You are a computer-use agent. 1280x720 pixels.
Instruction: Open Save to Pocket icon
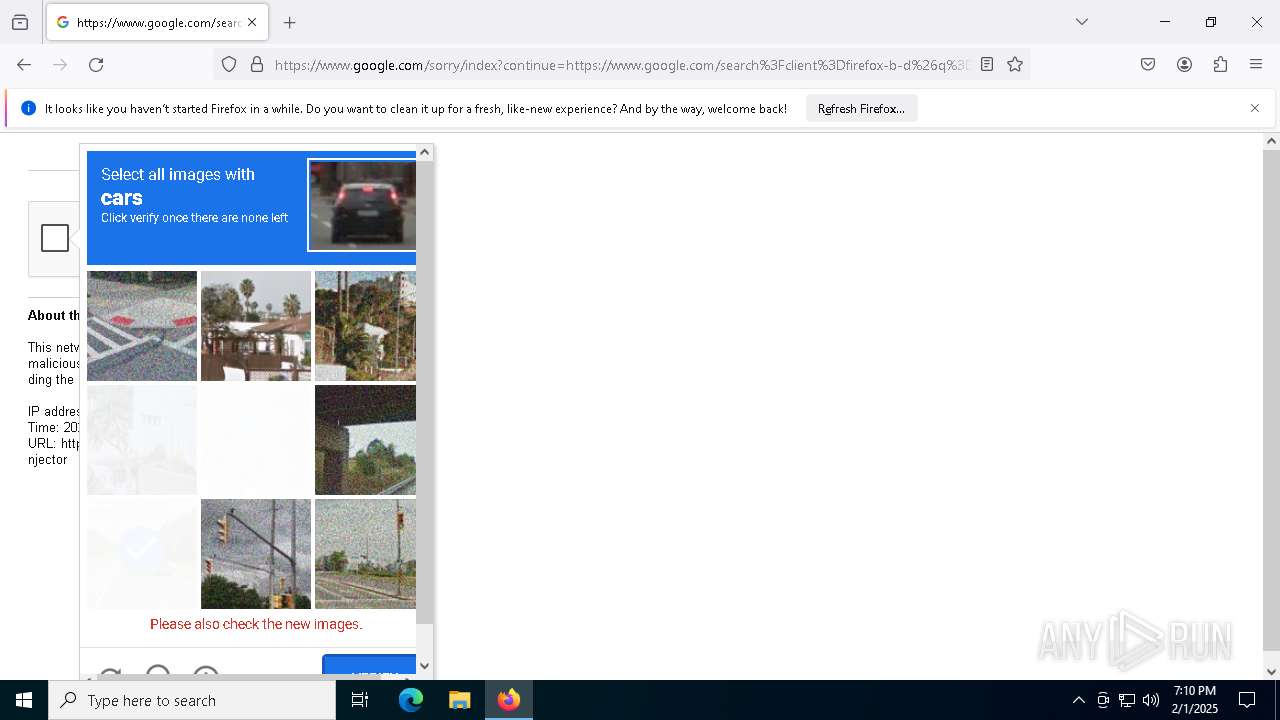[1148, 65]
